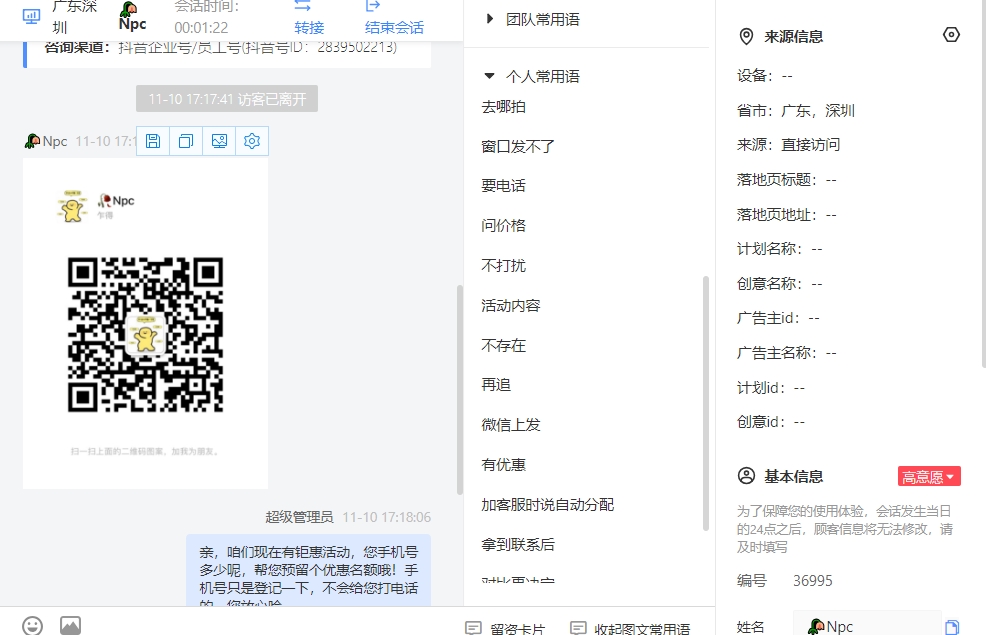Click the phrases list scrollbar
The image size is (986, 635).
[706, 404]
